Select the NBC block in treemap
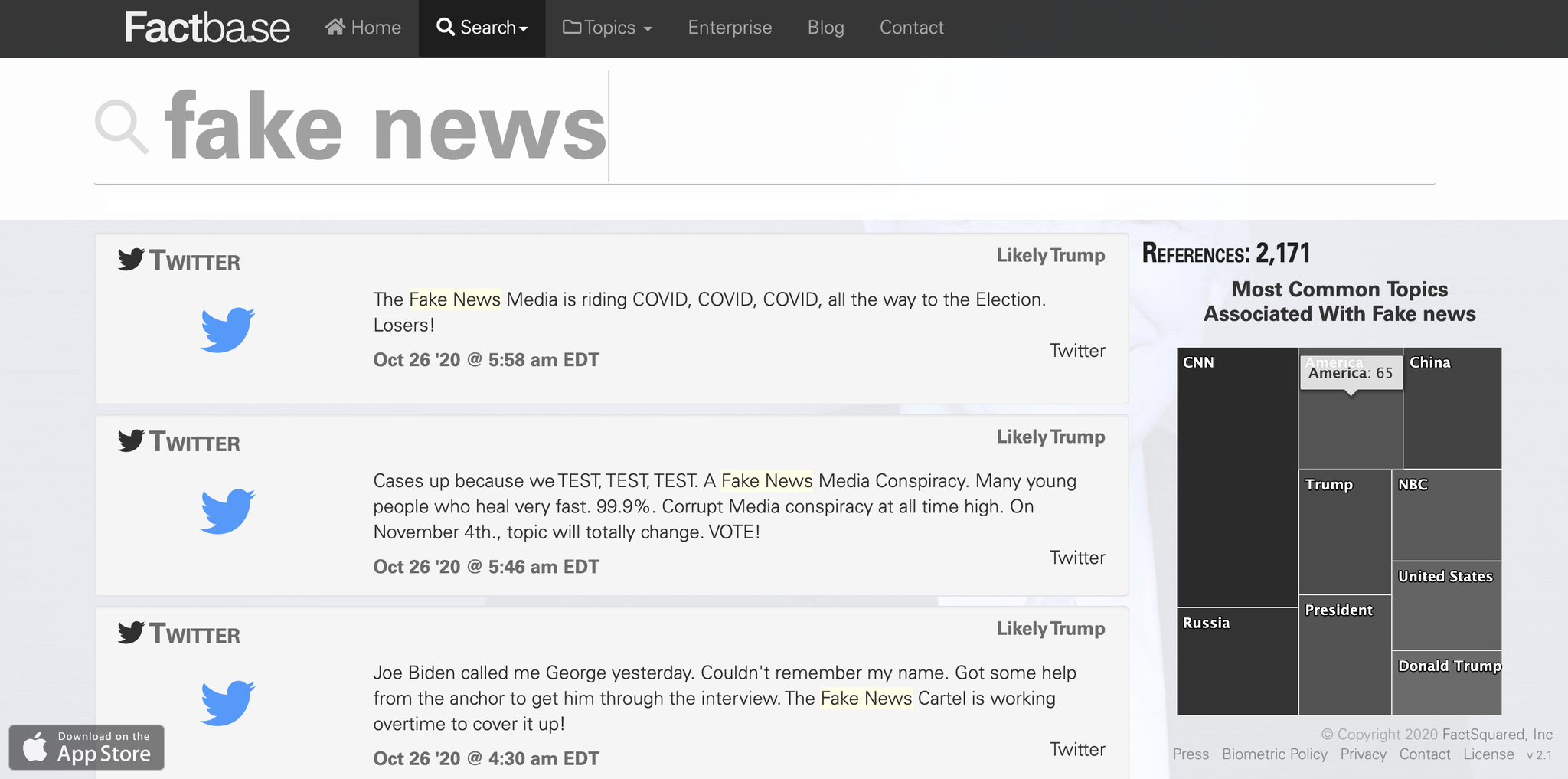This screenshot has width=1568, height=779. pos(1446,515)
